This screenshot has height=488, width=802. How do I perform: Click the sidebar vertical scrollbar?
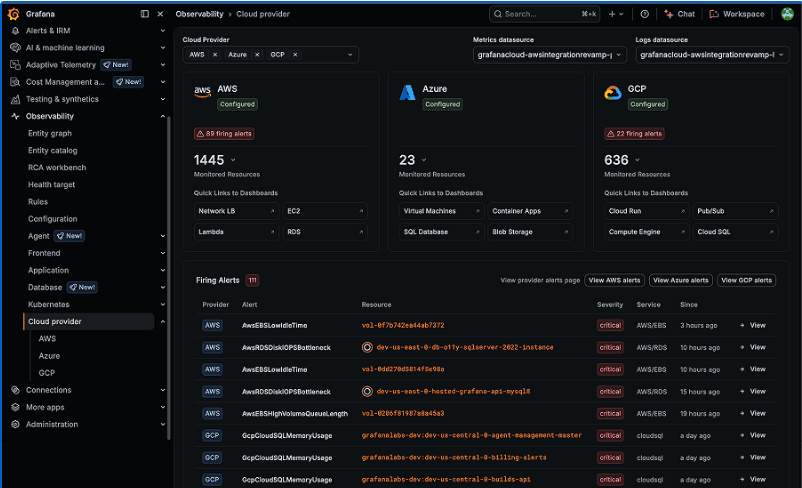pyautogui.click(x=169, y=278)
